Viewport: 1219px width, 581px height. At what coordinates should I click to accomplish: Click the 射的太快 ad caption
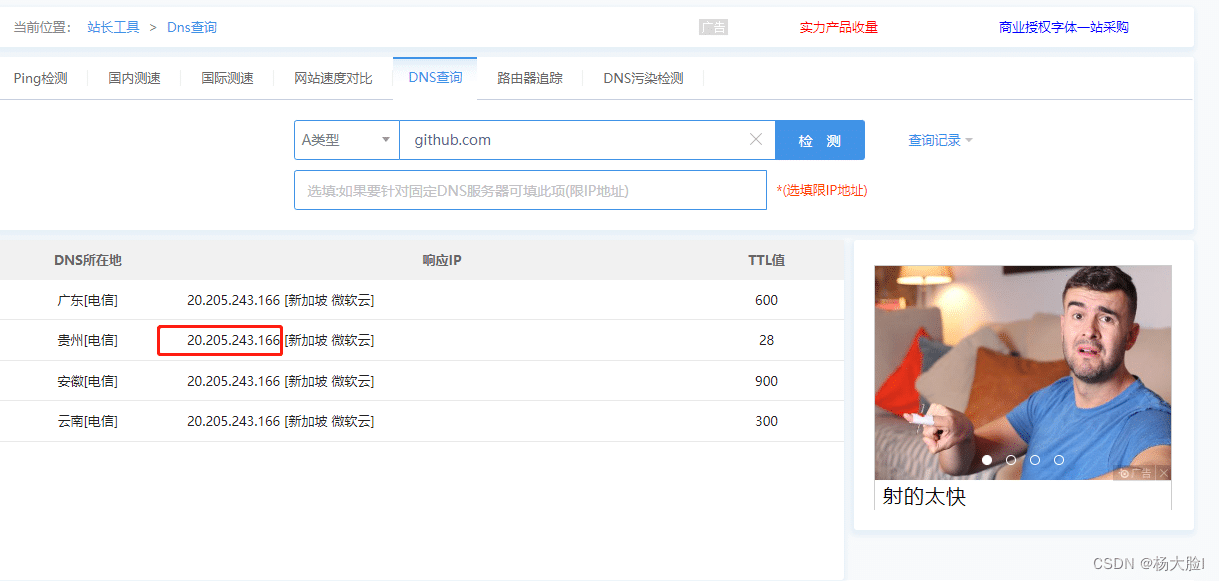(924, 496)
